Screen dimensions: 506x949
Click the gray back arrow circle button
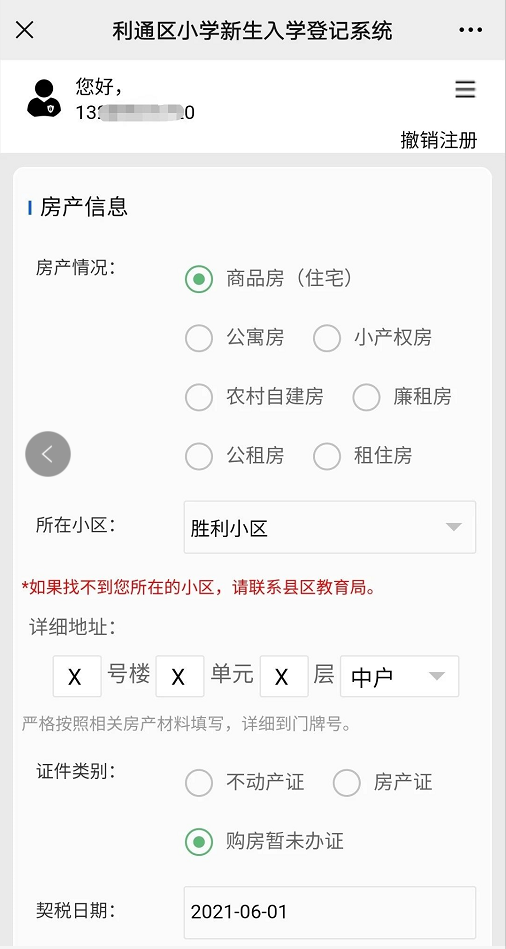pyautogui.click(x=48, y=454)
